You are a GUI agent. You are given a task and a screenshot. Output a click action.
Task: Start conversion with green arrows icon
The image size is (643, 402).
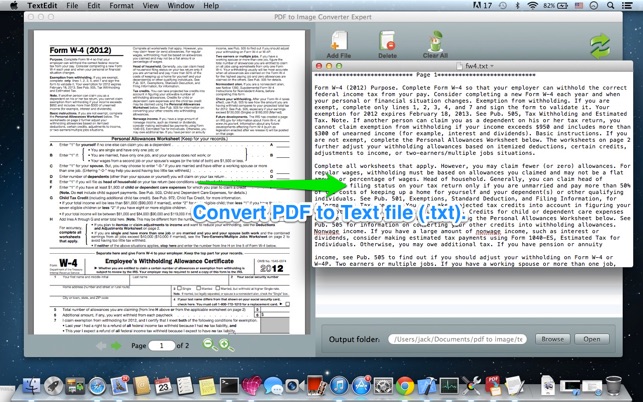point(600,46)
